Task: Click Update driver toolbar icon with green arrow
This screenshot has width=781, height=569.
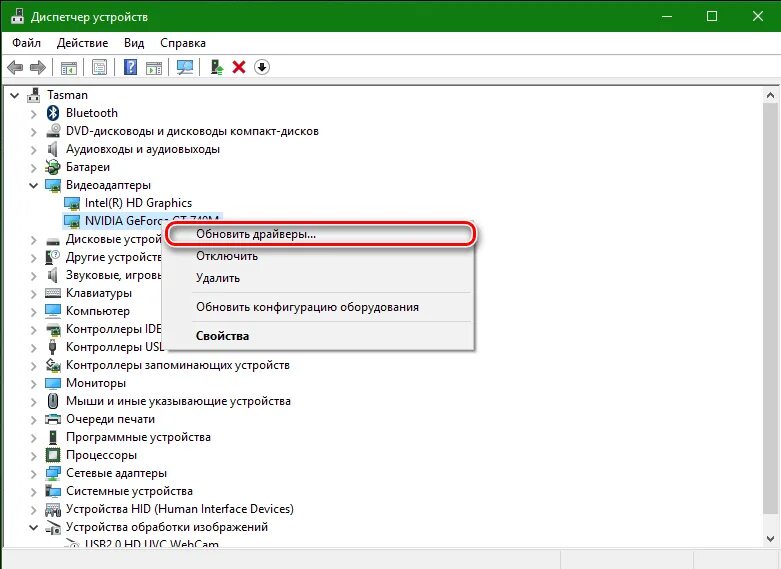Action: point(216,67)
